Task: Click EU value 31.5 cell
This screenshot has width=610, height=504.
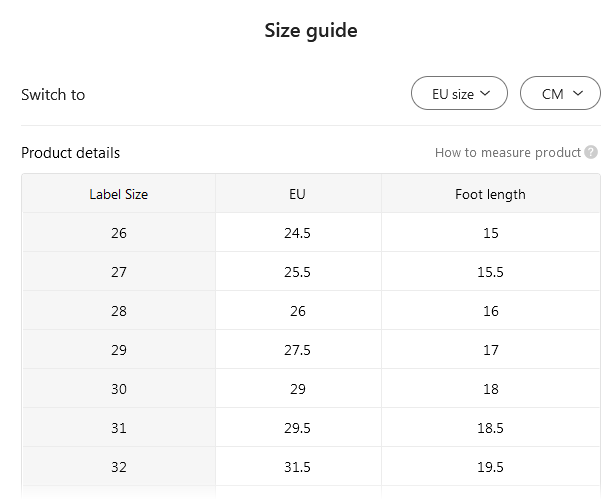Action: (298, 467)
